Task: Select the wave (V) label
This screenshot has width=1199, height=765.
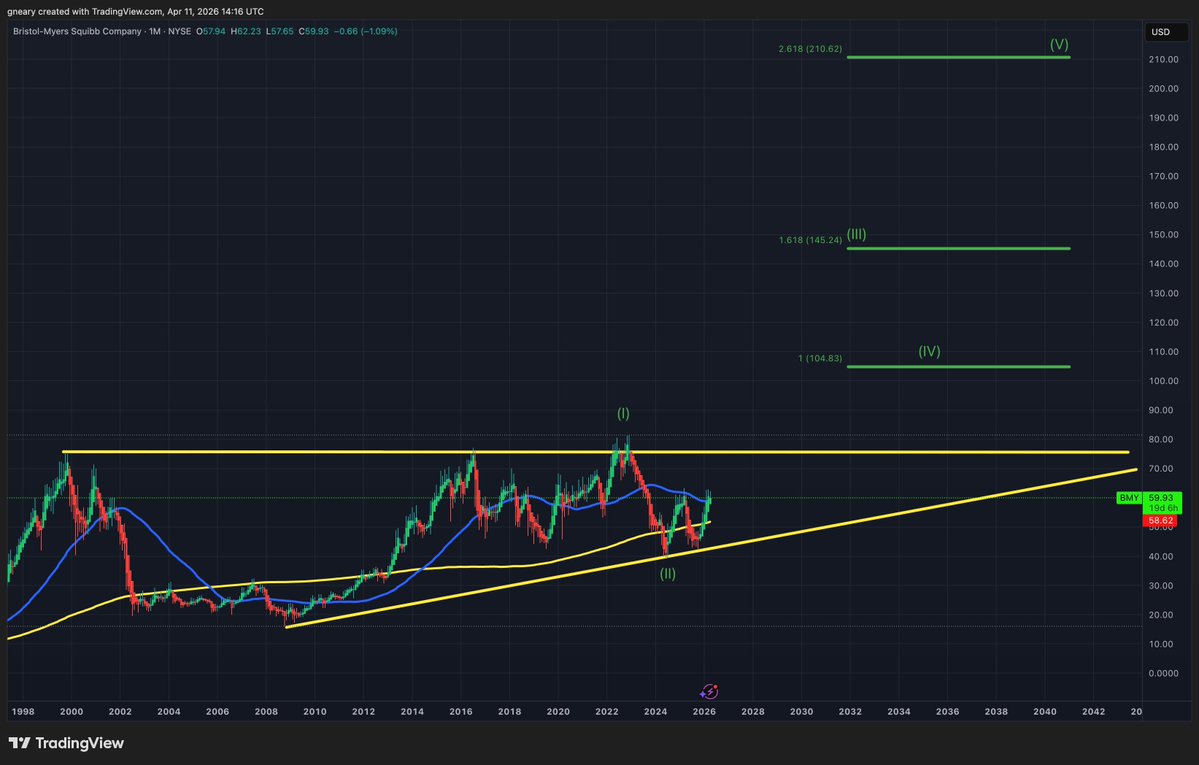Action: click(x=1059, y=44)
